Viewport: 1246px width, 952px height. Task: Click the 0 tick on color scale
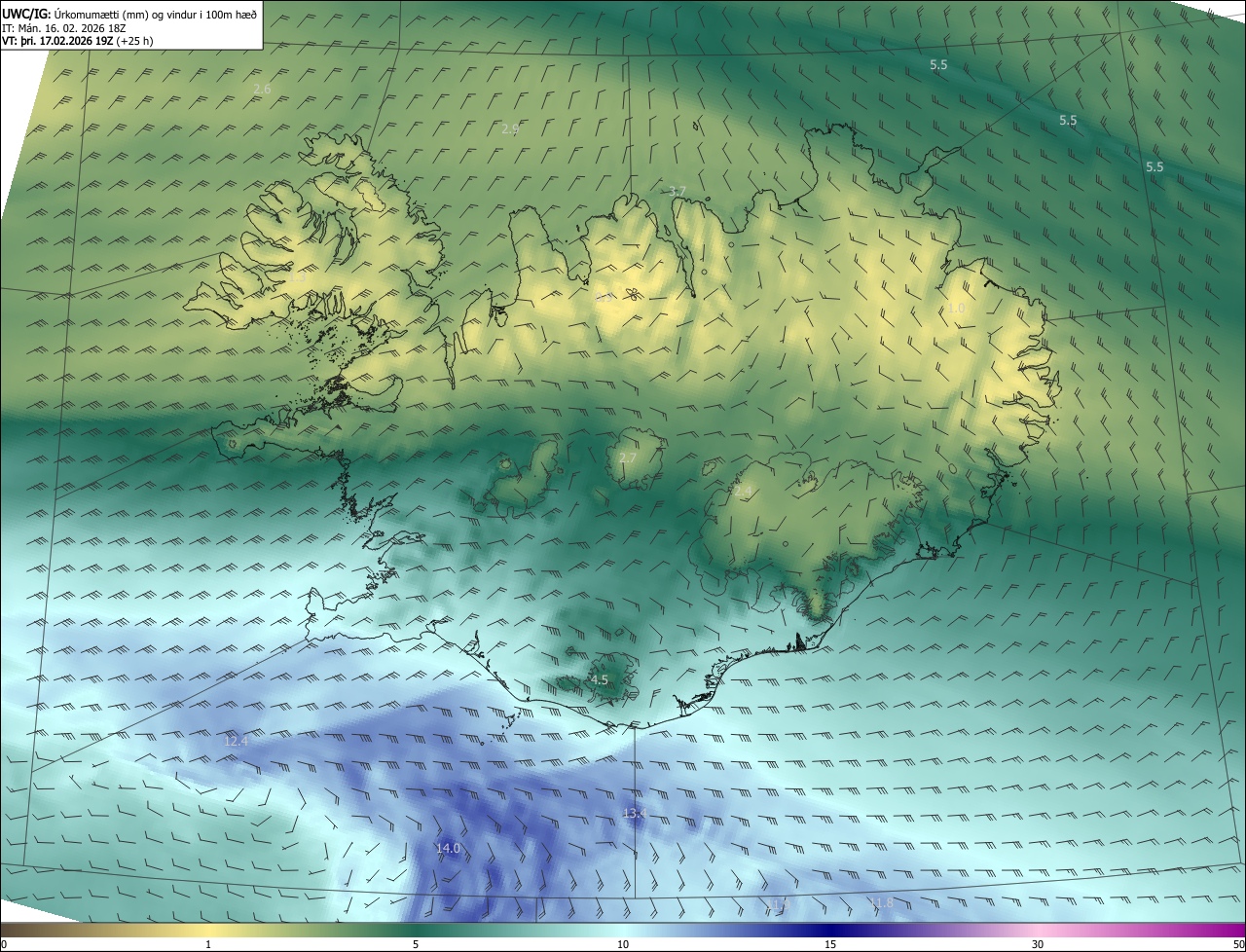4,944
